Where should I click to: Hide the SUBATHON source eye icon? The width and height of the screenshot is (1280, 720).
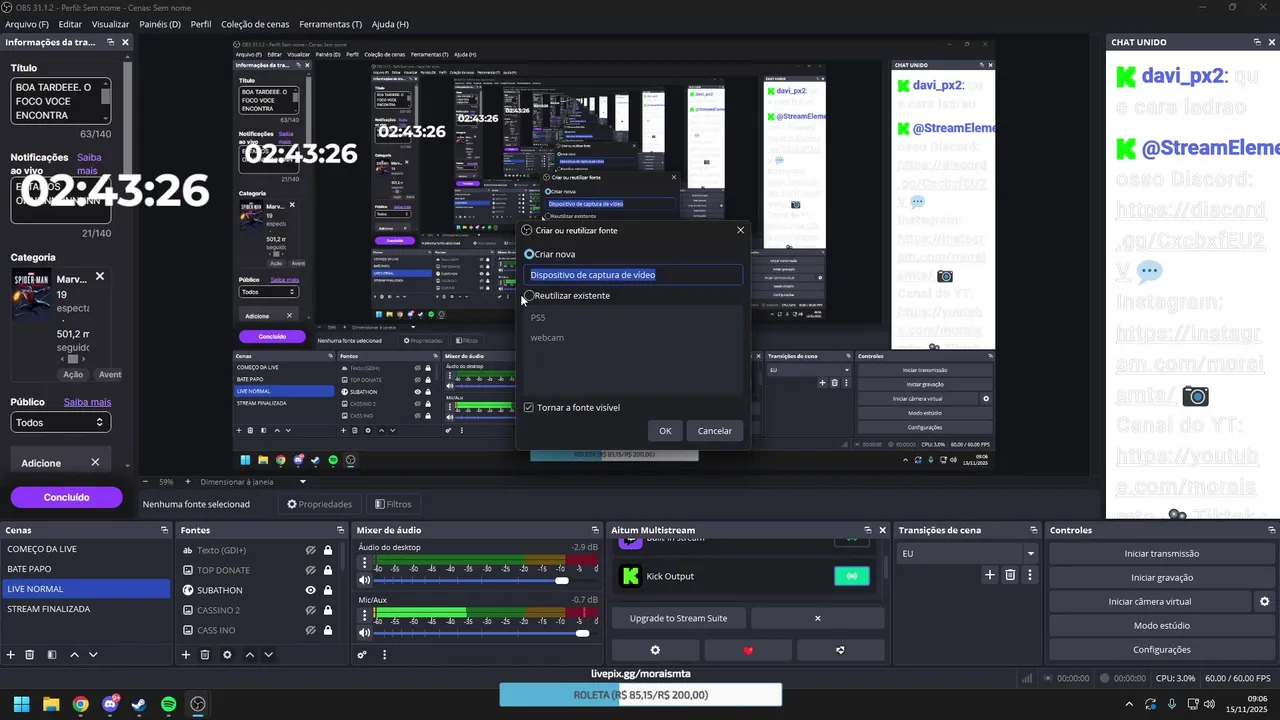pyautogui.click(x=311, y=590)
